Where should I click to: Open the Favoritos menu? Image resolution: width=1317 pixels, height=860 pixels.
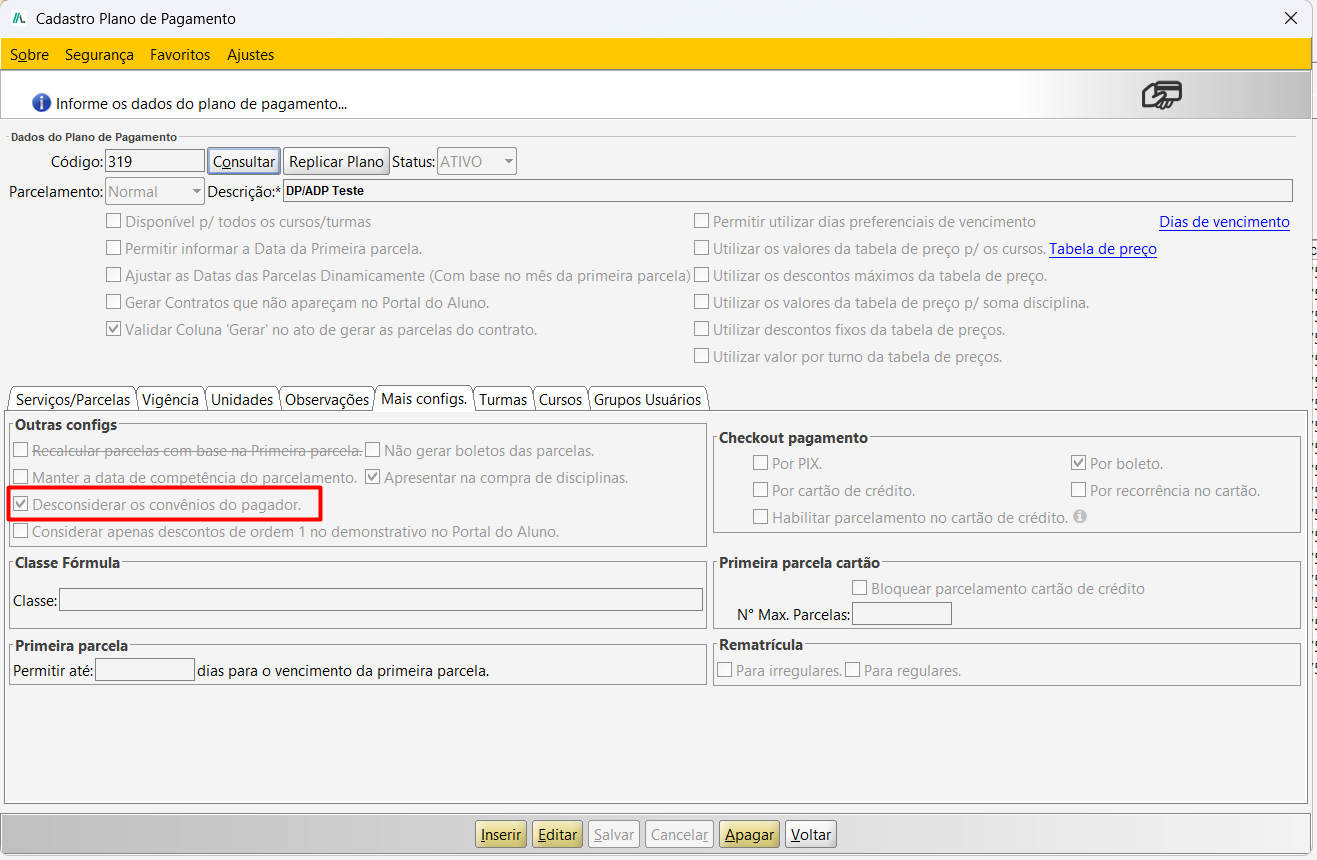point(180,55)
